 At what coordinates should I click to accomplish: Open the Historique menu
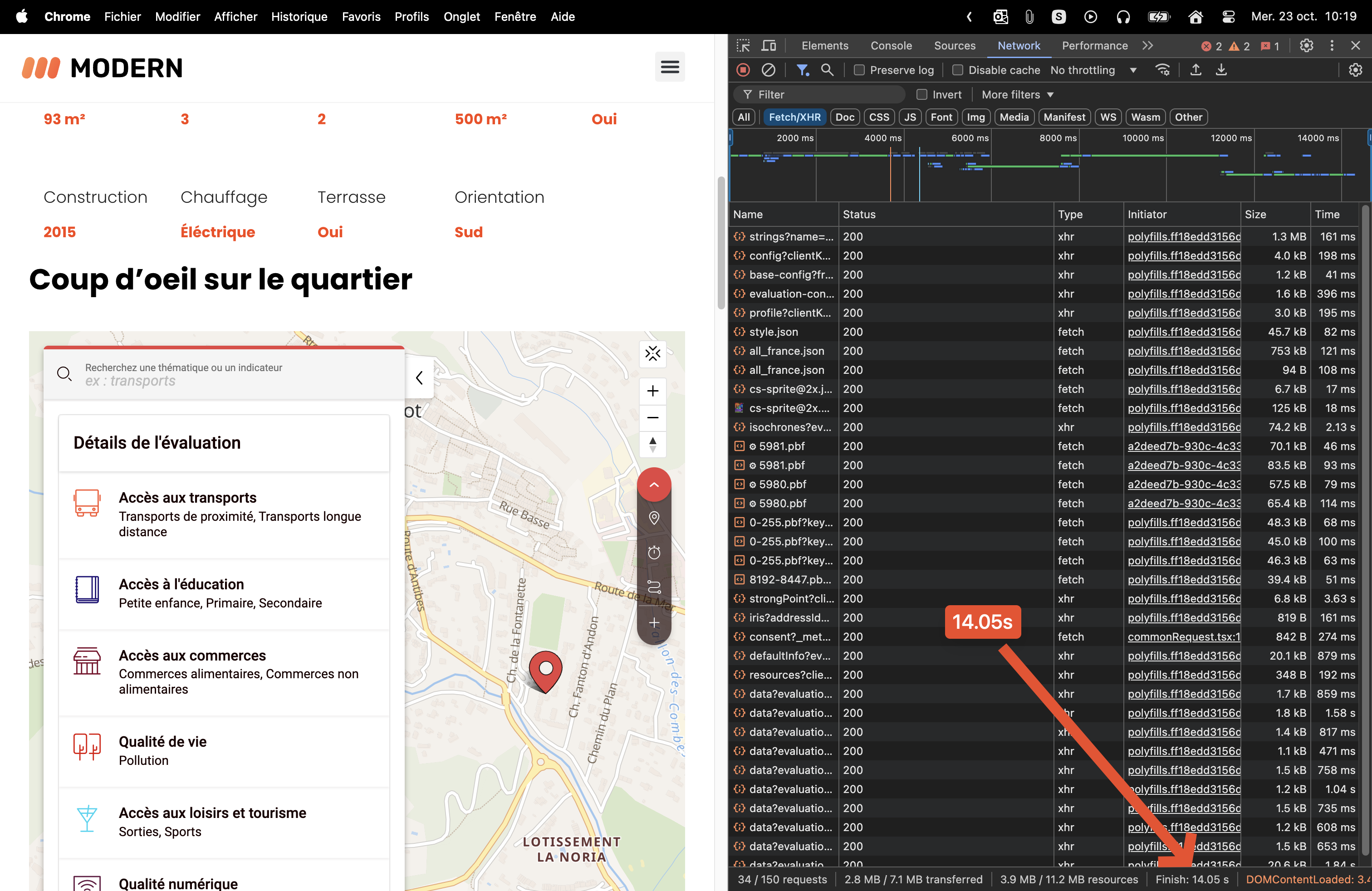[299, 17]
